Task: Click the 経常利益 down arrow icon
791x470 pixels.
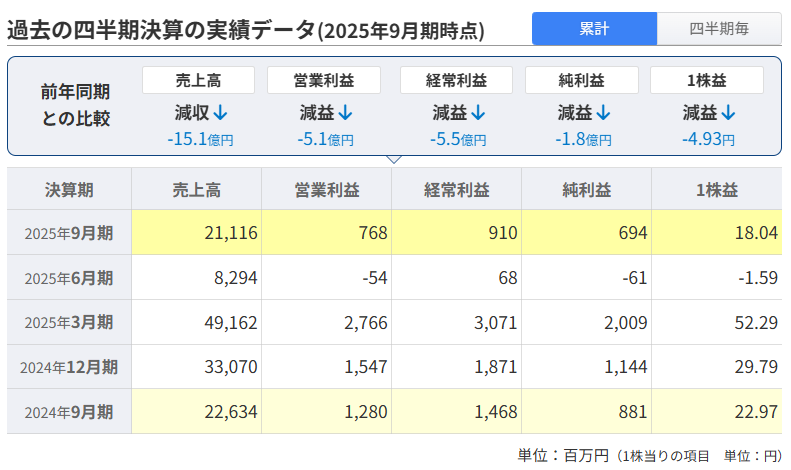Action: (480, 113)
